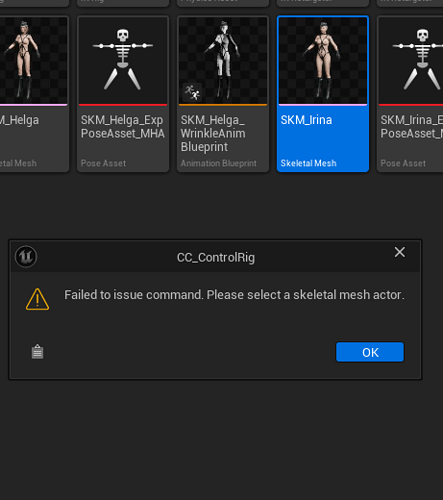443x500 pixels.
Task: Click the Unreal Engine logo in dialog title
Action: point(26,257)
